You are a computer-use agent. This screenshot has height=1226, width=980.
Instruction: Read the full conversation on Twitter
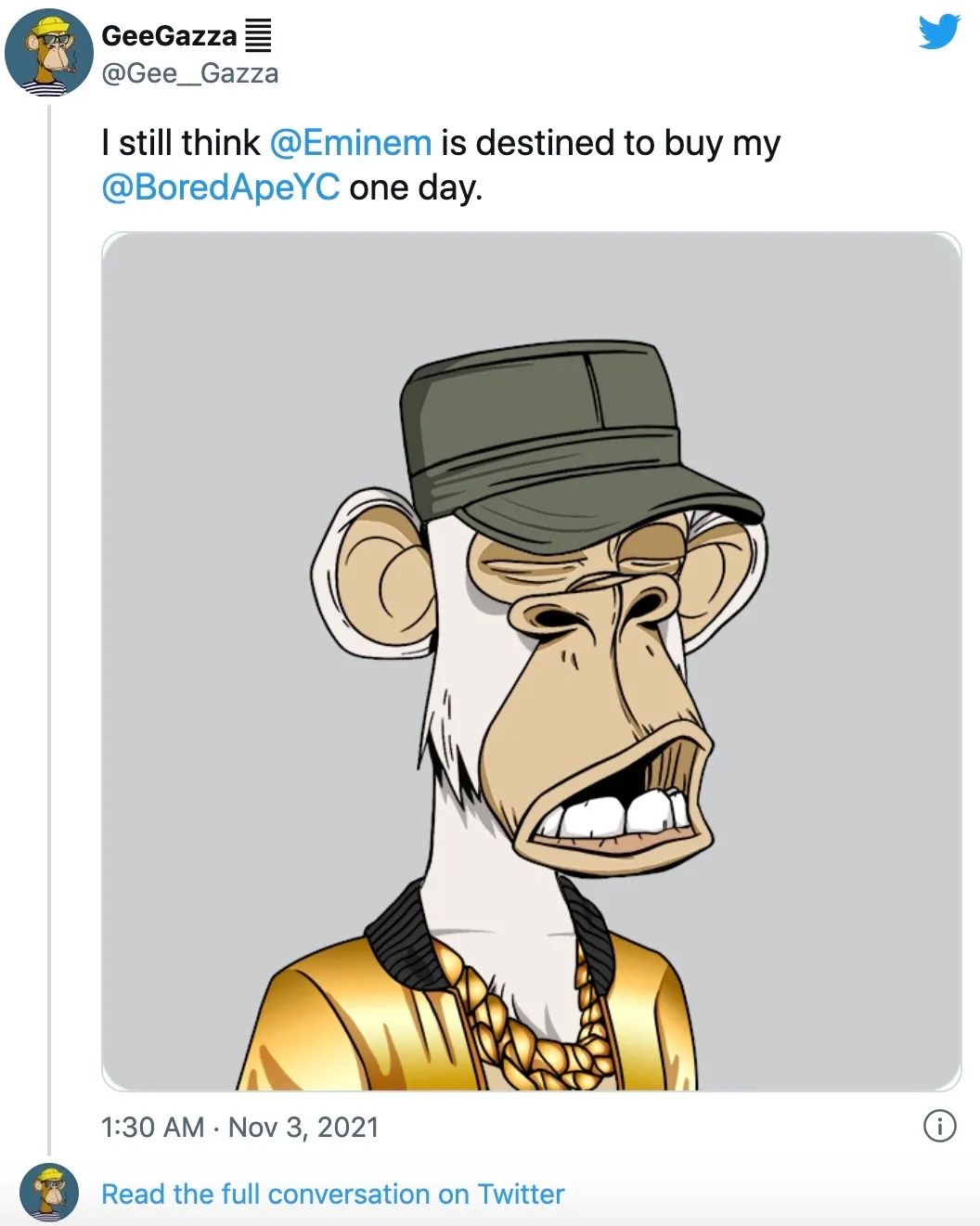tap(332, 1194)
